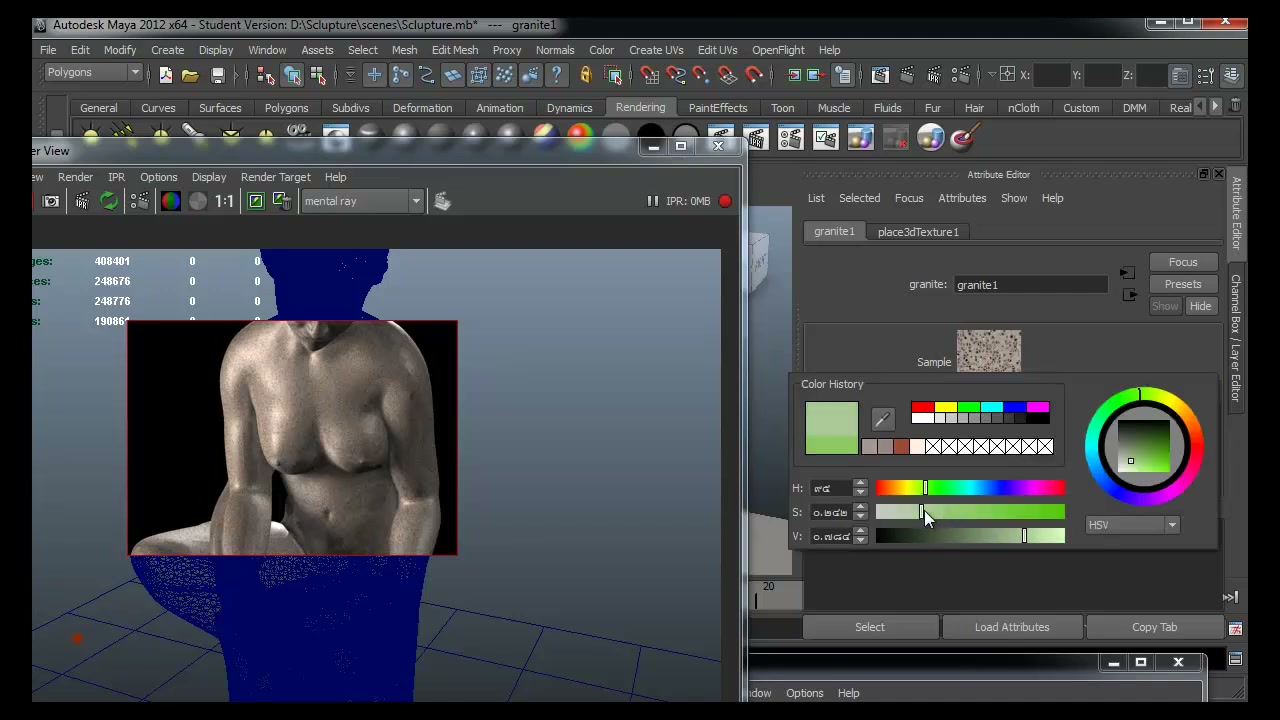The image size is (1280, 720).
Task: Click the hue slider bar
Action: (x=970, y=488)
